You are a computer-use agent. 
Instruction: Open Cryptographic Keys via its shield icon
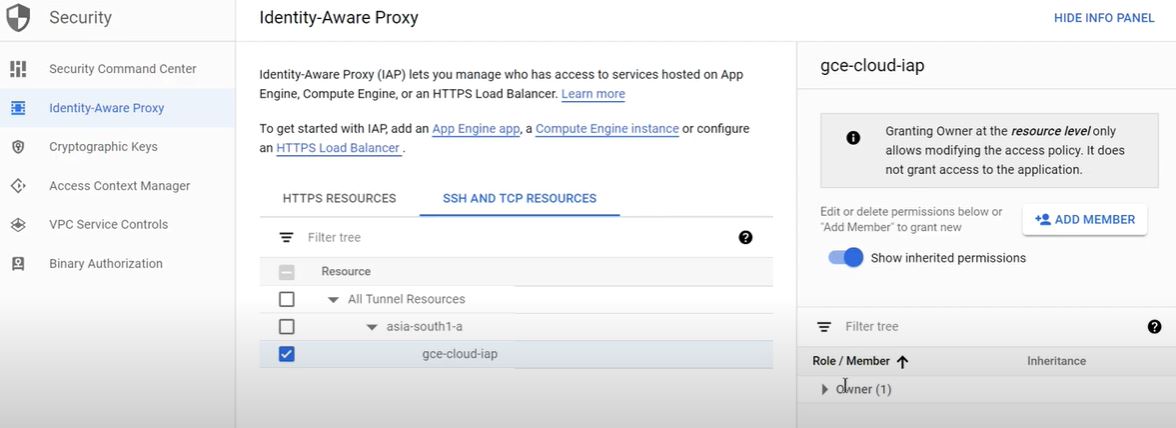click(18, 147)
